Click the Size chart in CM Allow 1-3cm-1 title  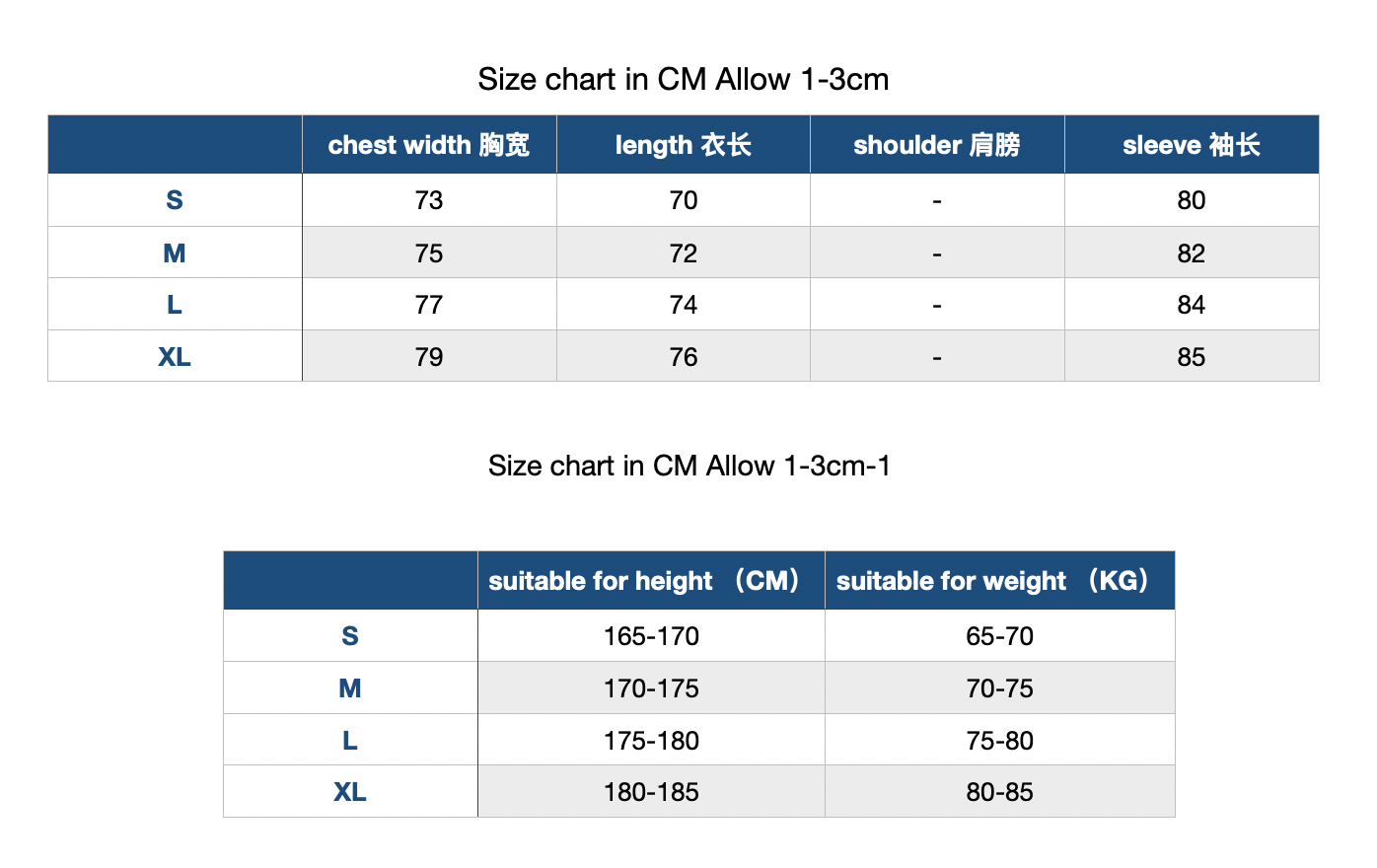point(689,466)
